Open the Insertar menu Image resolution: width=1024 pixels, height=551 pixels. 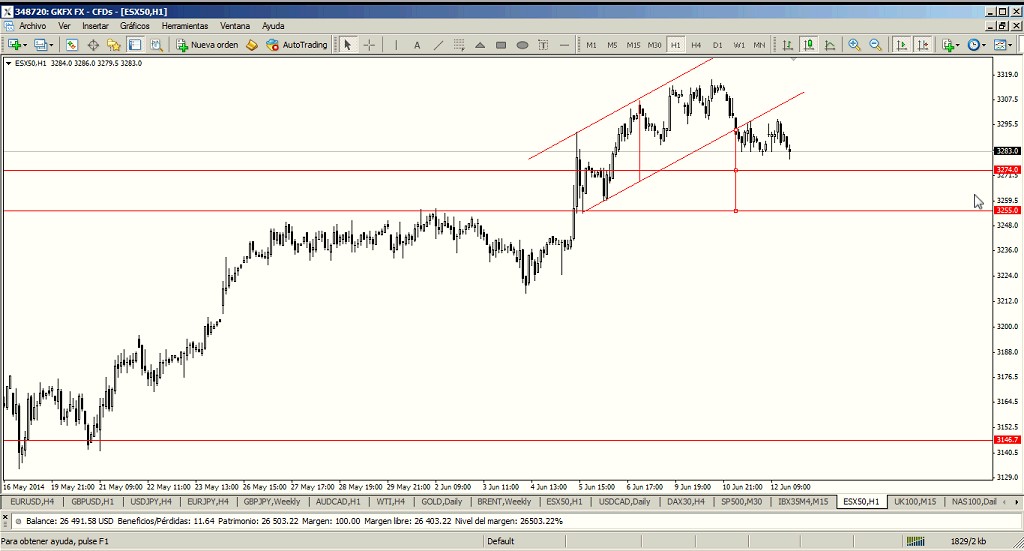95,26
